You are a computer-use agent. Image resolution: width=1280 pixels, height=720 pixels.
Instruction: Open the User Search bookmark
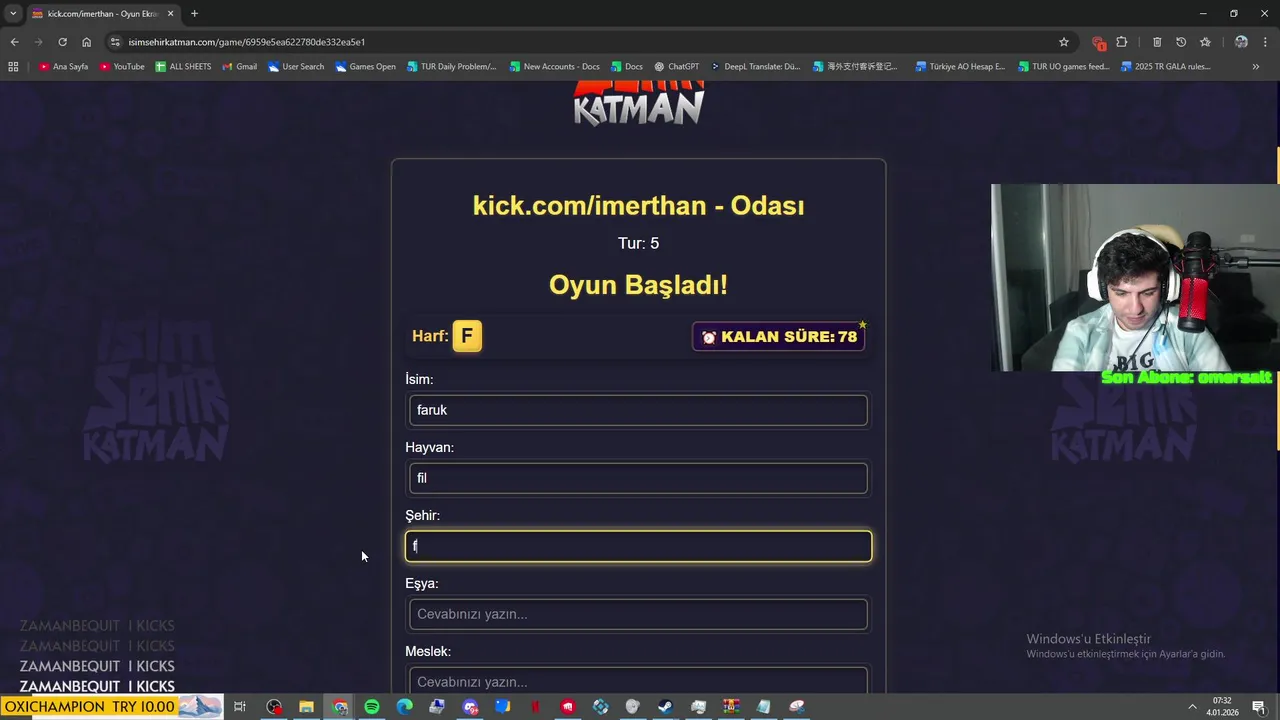pos(296,67)
